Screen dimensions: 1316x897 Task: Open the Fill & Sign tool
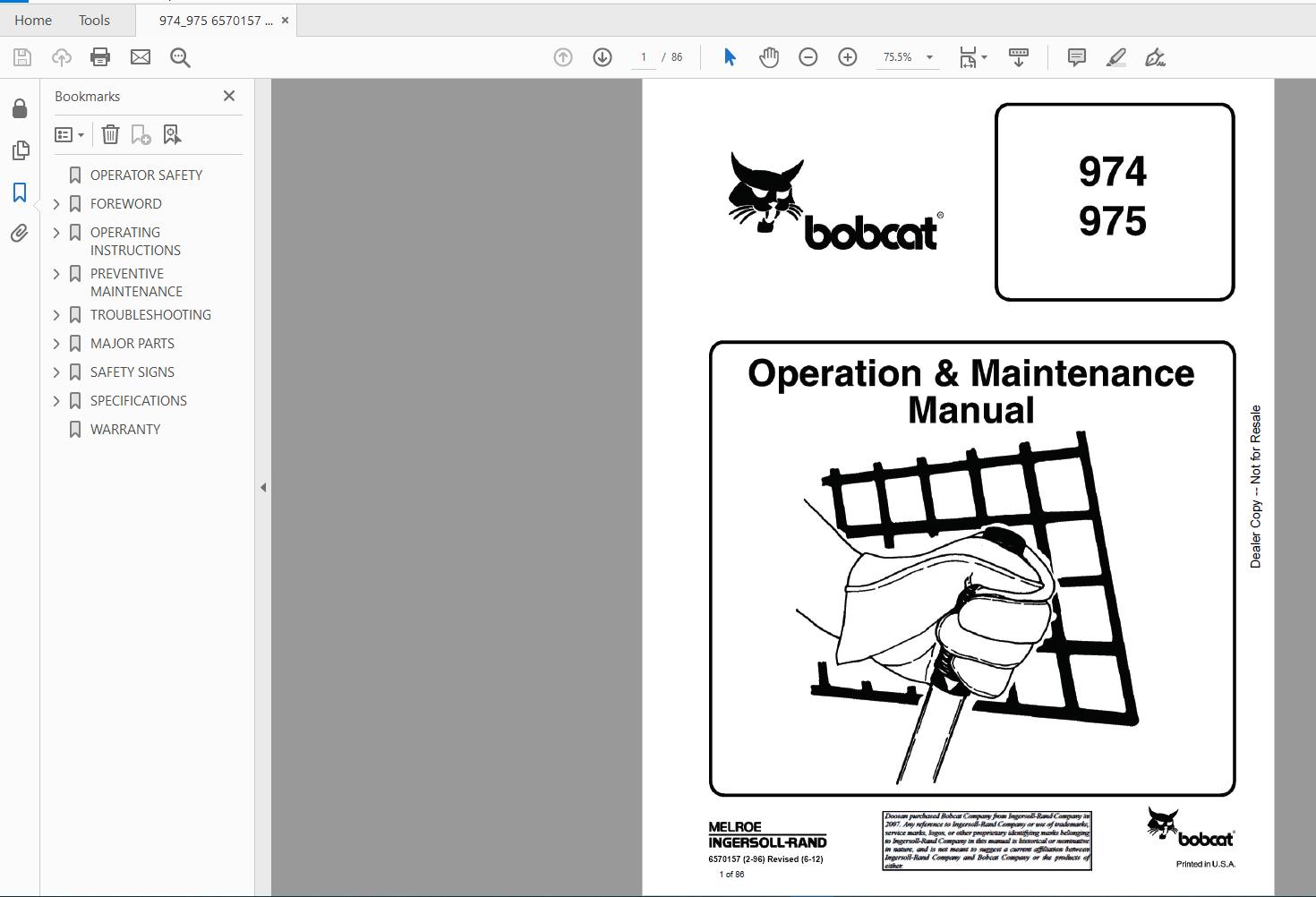tap(1156, 56)
